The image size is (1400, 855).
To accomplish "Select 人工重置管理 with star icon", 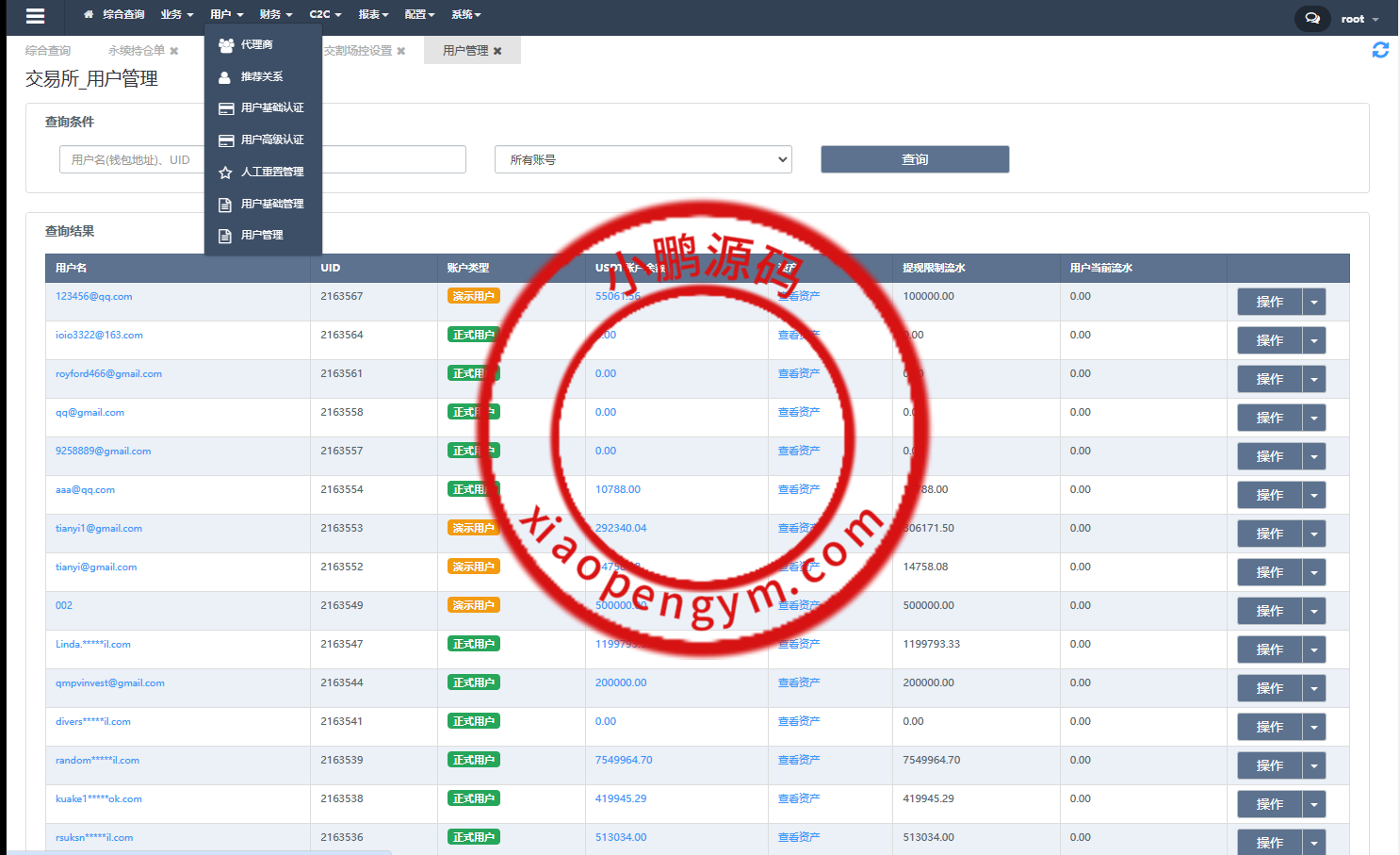I will click(271, 172).
